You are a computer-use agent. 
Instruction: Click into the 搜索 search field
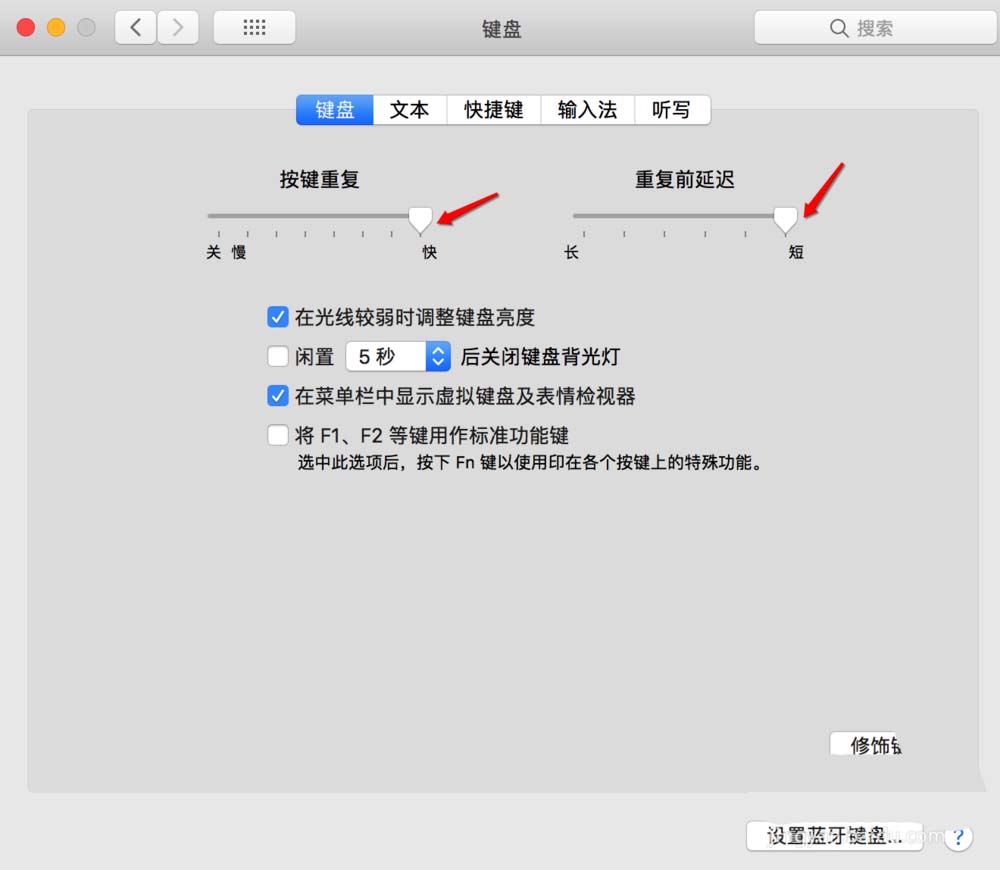tap(876, 28)
